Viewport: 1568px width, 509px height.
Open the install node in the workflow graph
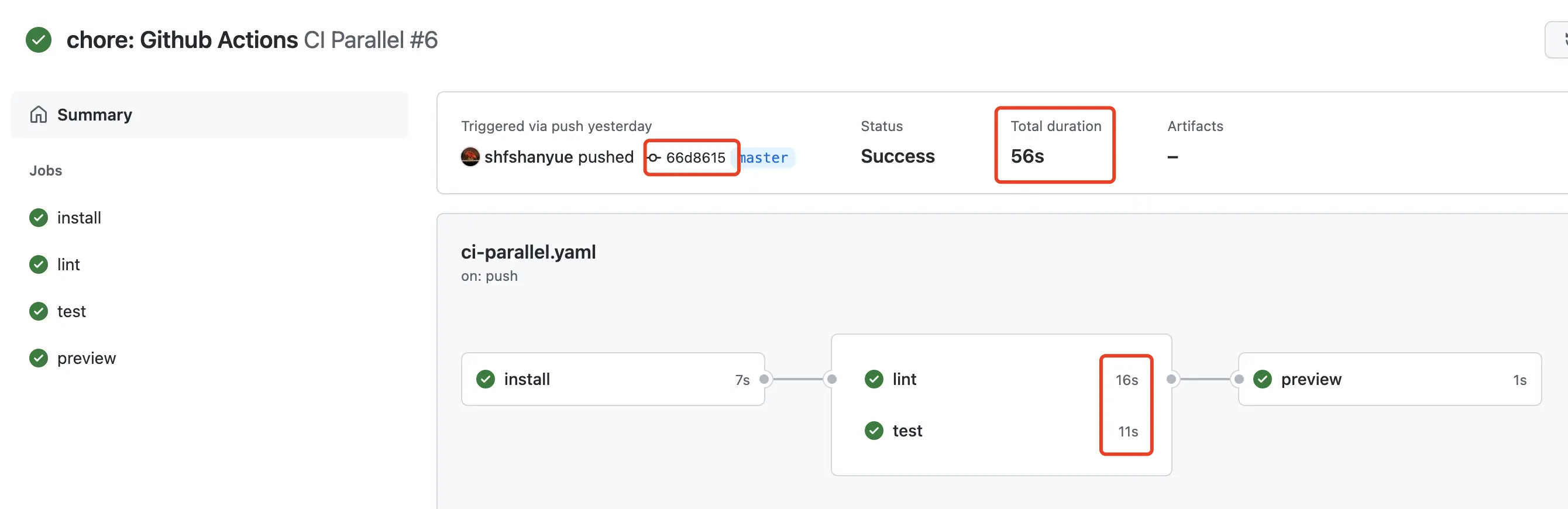click(x=613, y=379)
